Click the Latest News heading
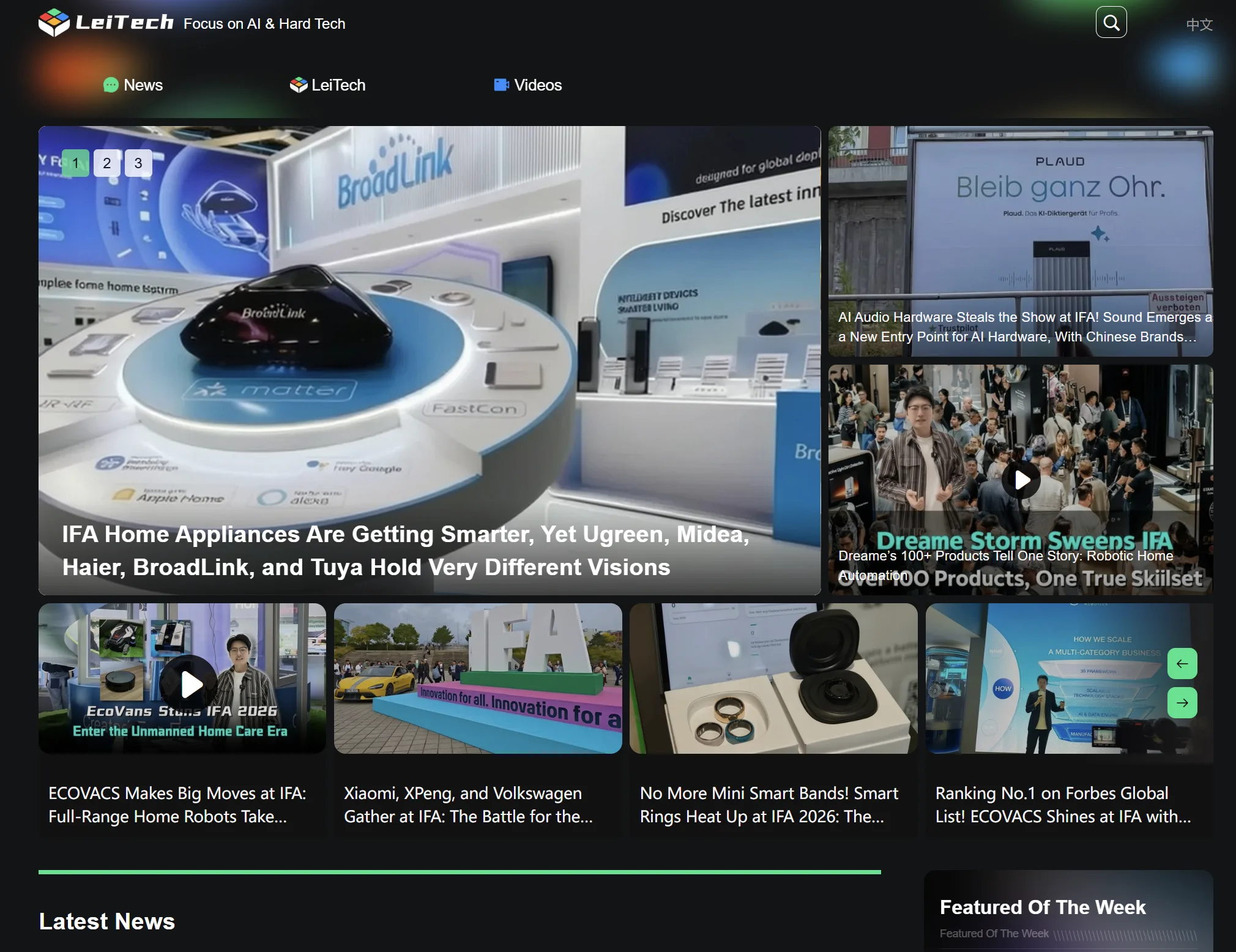The width and height of the screenshot is (1236, 952). [x=107, y=921]
